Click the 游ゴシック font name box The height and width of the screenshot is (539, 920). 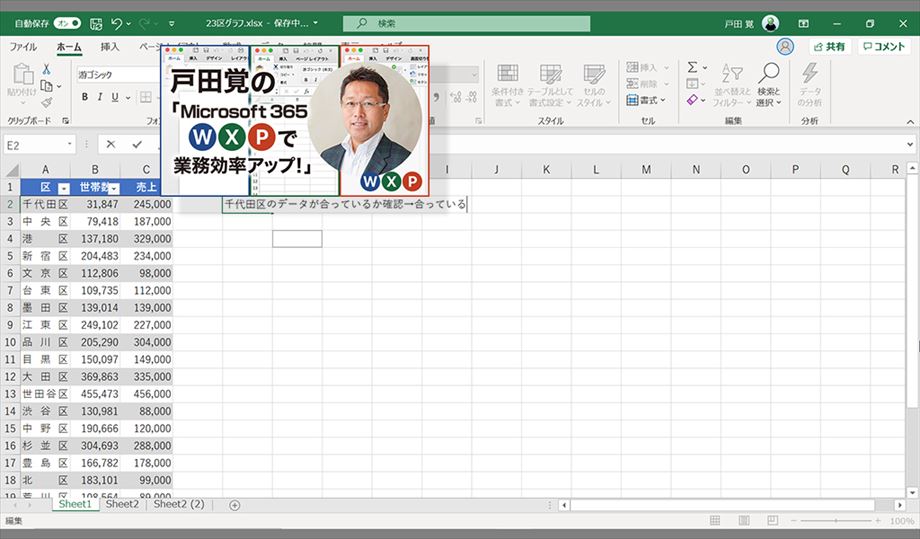tap(117, 75)
